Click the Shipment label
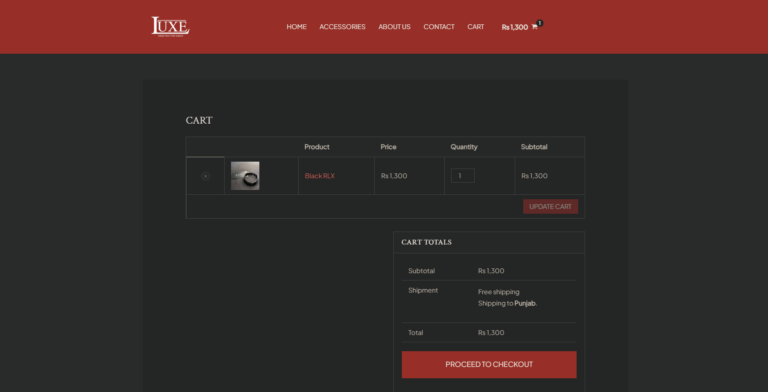768x392 pixels. pyautogui.click(x=423, y=291)
